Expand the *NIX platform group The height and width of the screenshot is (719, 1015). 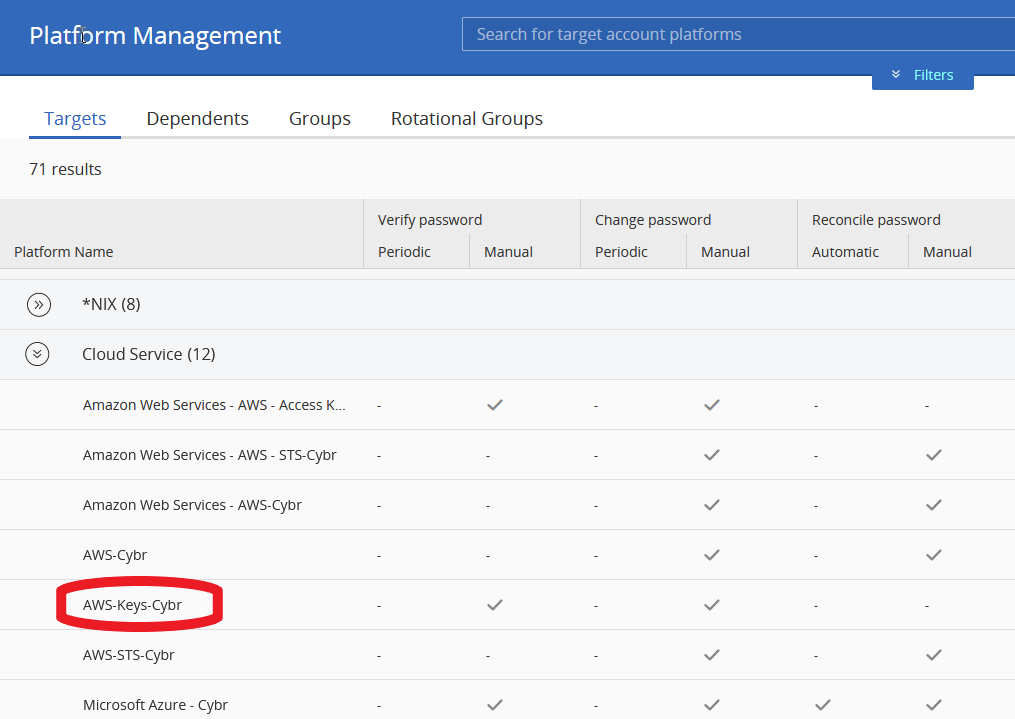click(38, 304)
